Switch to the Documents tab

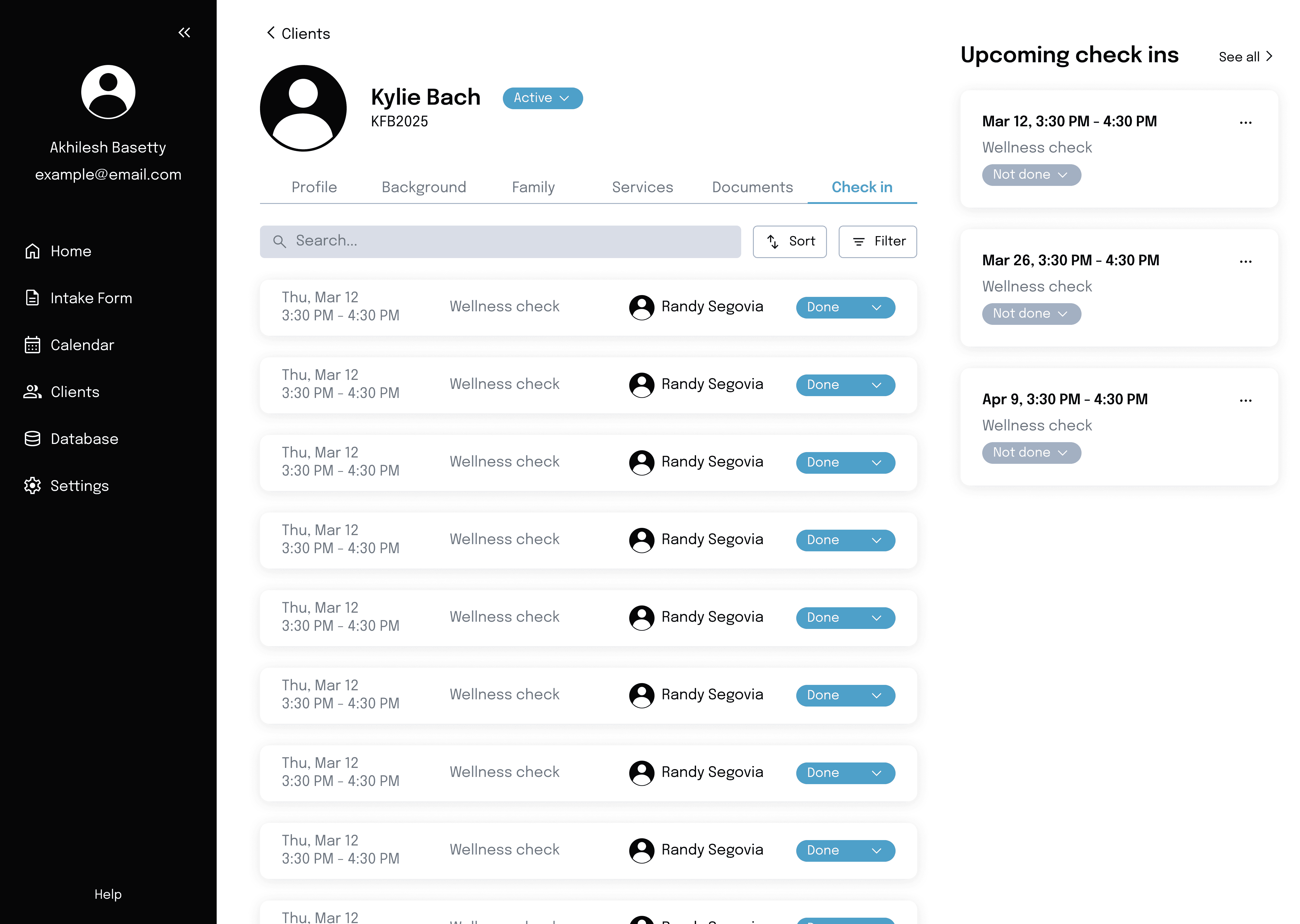[752, 187]
